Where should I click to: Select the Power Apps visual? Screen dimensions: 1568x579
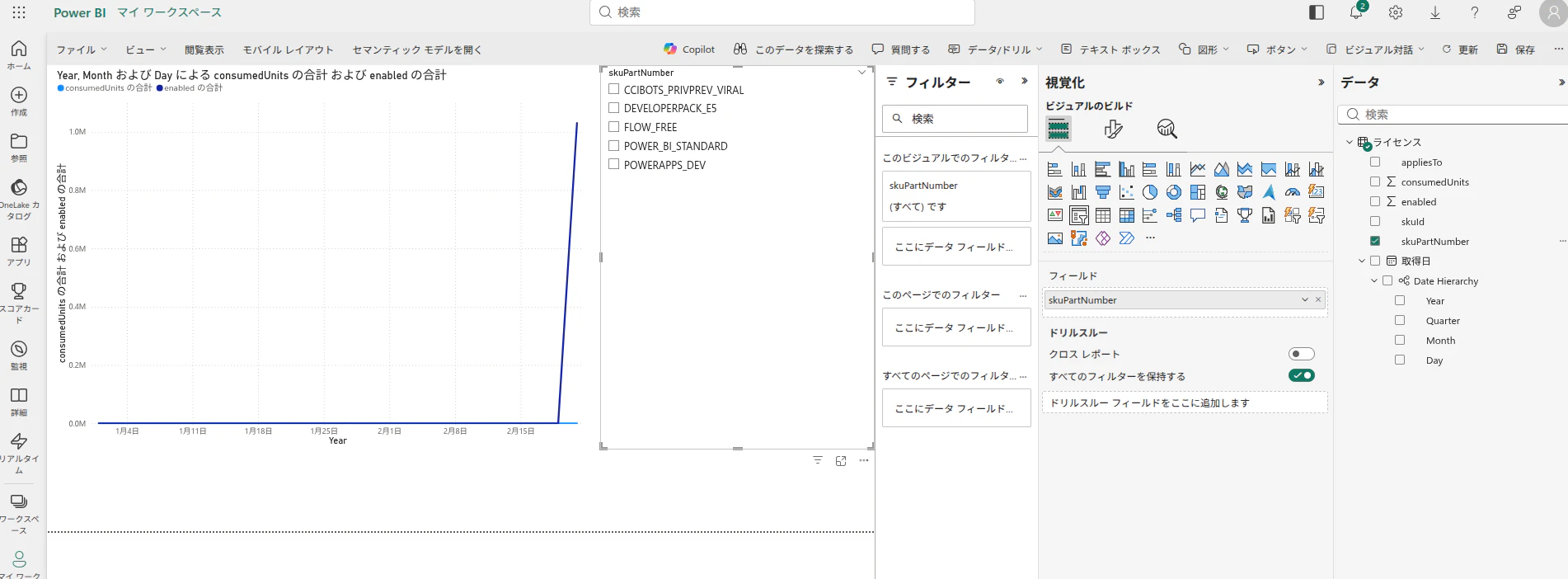tap(1102, 238)
